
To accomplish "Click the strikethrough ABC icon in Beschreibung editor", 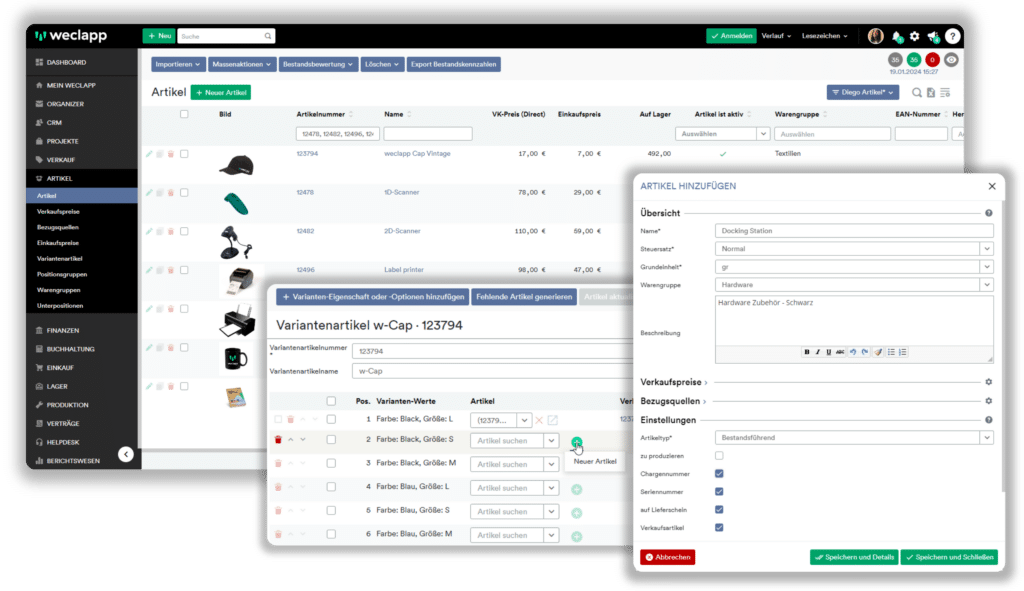I will tap(840, 352).
